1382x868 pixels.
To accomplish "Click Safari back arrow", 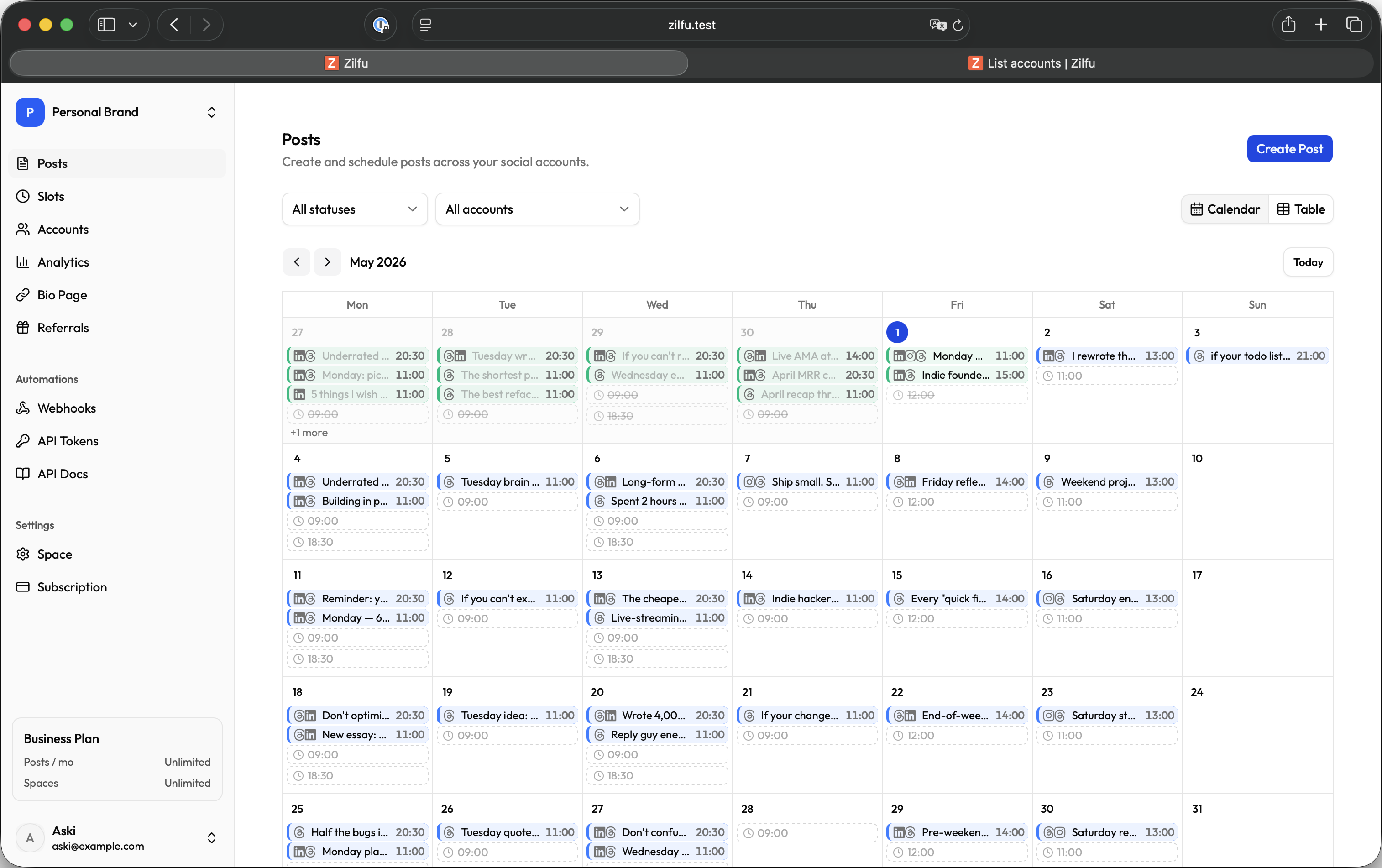I will click(174, 25).
